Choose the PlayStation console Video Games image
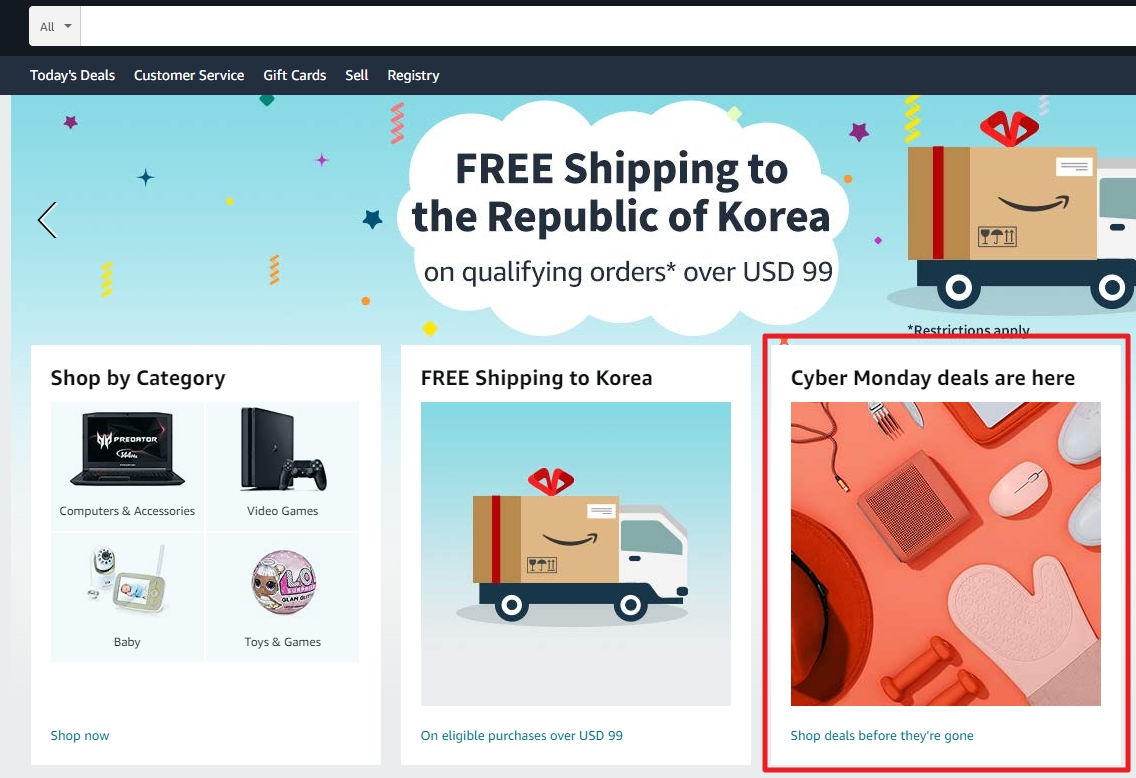This screenshot has height=778, width=1136. [x=283, y=449]
